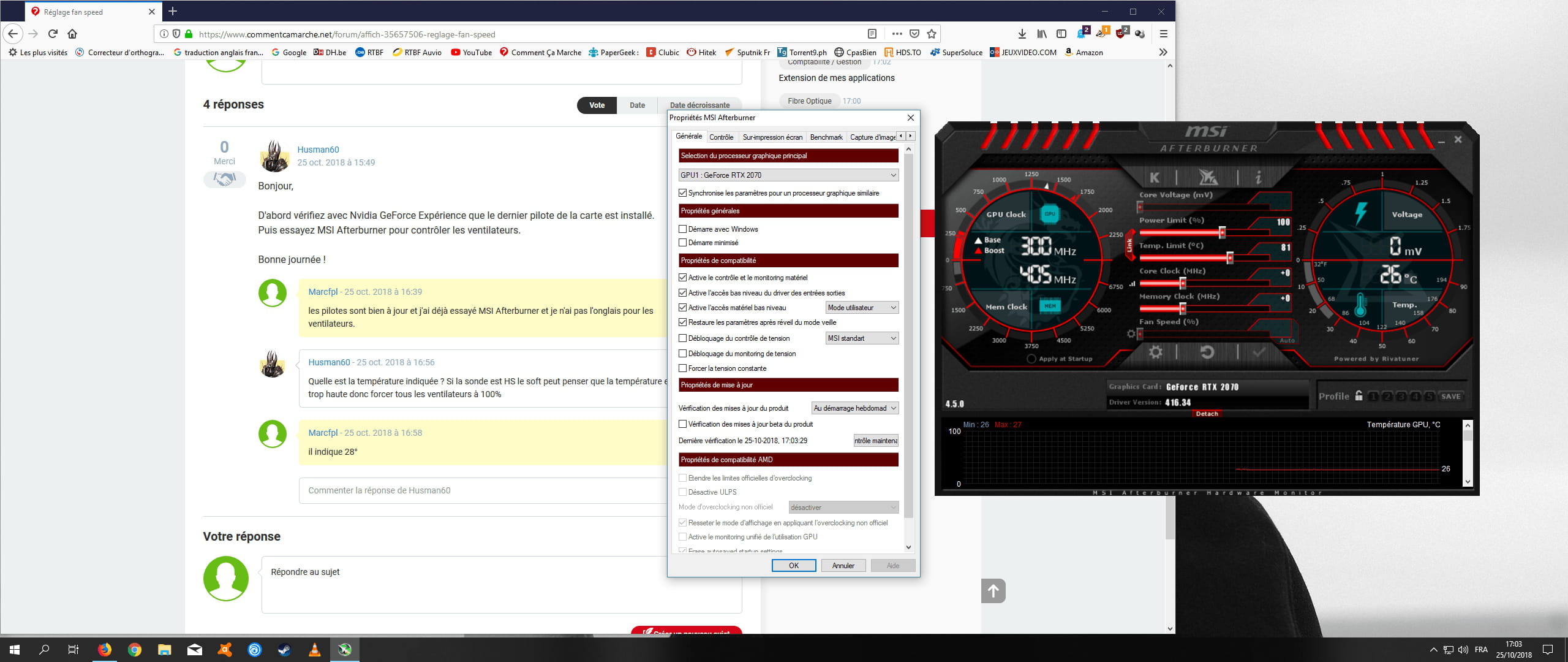Image resolution: width=1568 pixels, height=662 pixels.
Task: Click the Kombustor K icon in Afterburner
Action: (1155, 178)
